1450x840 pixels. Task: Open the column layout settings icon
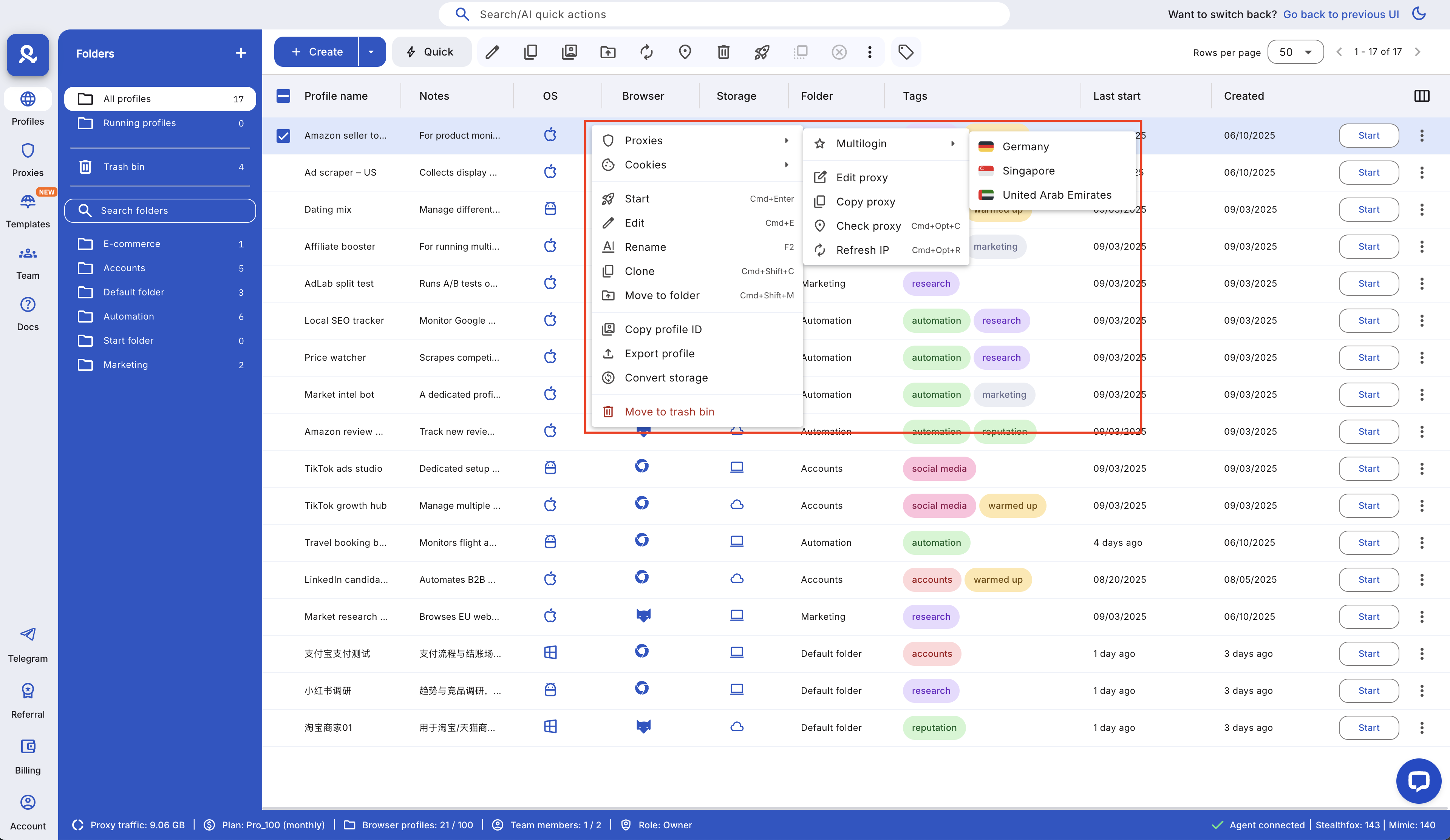tap(1421, 96)
